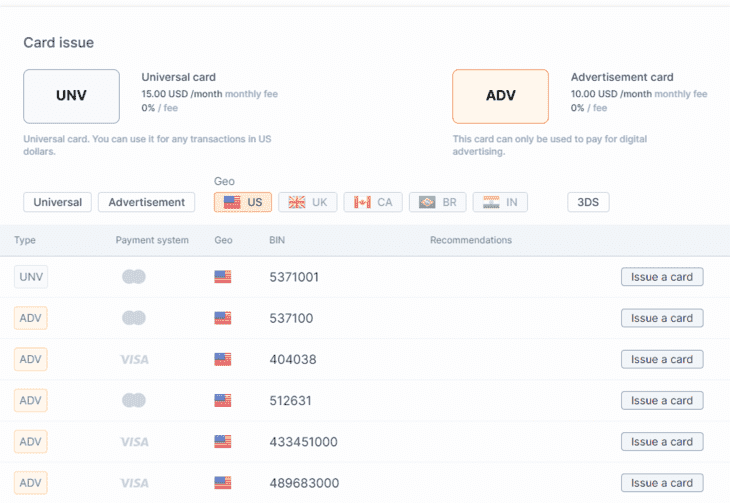
Task: Click ADV badge in 404038 row
Action: click(x=31, y=359)
